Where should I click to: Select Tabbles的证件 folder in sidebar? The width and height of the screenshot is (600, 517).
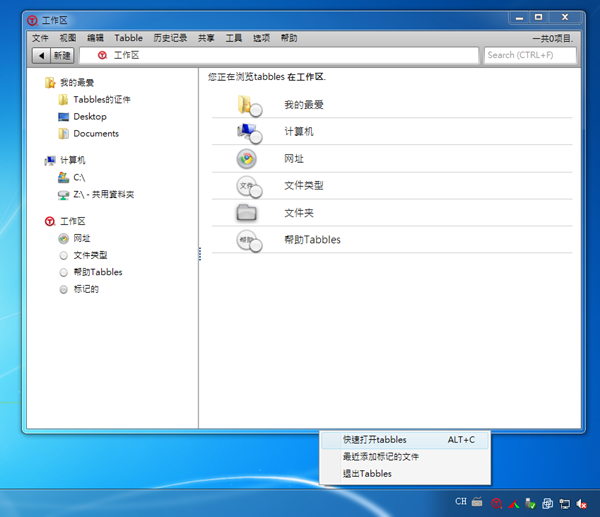(94, 99)
